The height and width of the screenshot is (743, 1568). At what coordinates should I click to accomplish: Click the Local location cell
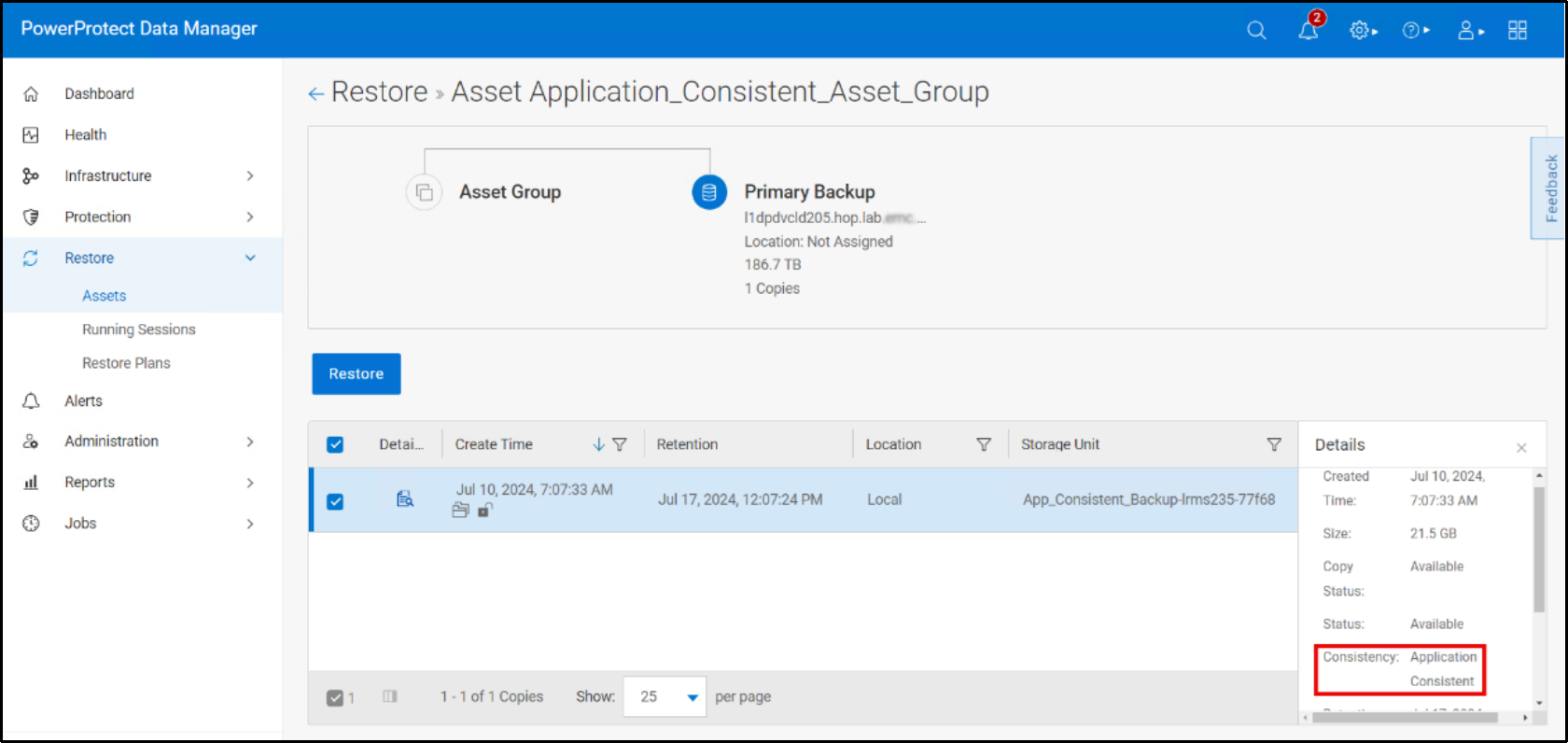click(884, 499)
